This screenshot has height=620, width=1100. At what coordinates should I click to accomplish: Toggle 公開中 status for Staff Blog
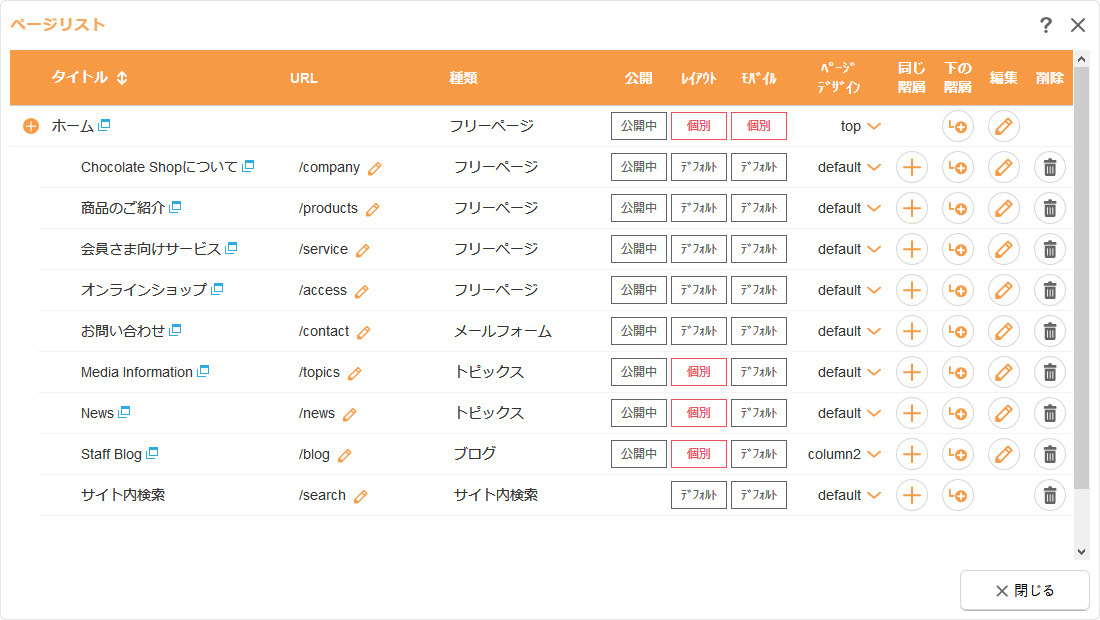(638, 454)
